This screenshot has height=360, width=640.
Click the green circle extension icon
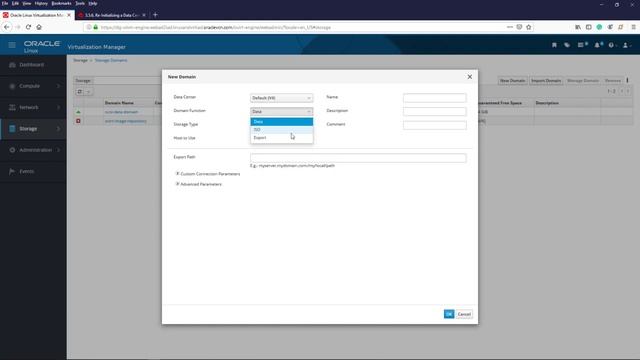[599, 27]
